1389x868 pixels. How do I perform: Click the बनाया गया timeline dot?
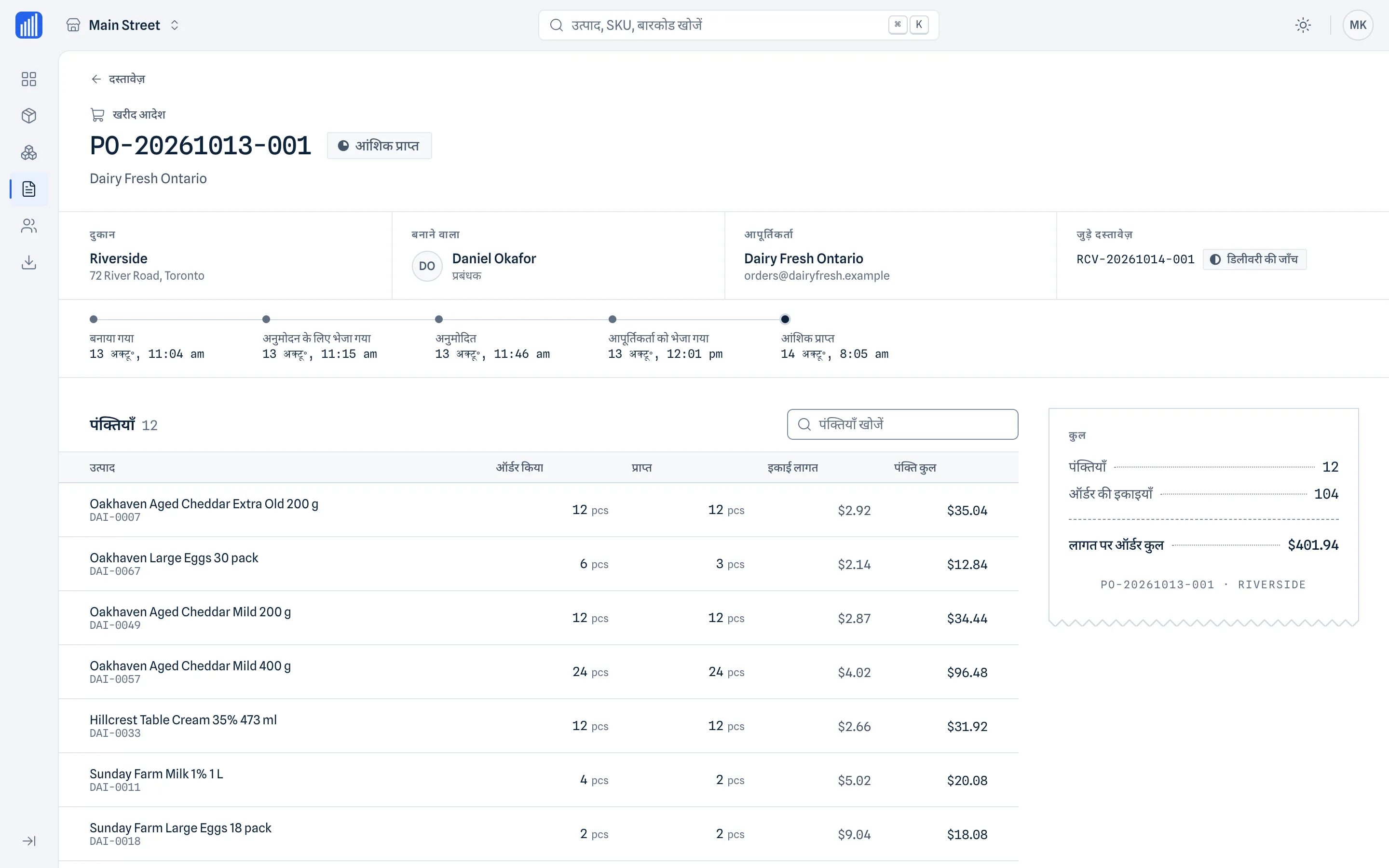tap(94, 319)
